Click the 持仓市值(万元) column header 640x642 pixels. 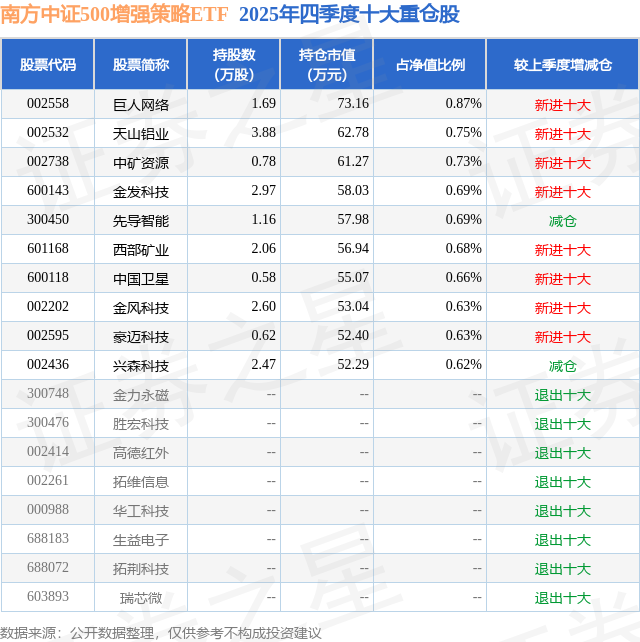pyautogui.click(x=327, y=65)
